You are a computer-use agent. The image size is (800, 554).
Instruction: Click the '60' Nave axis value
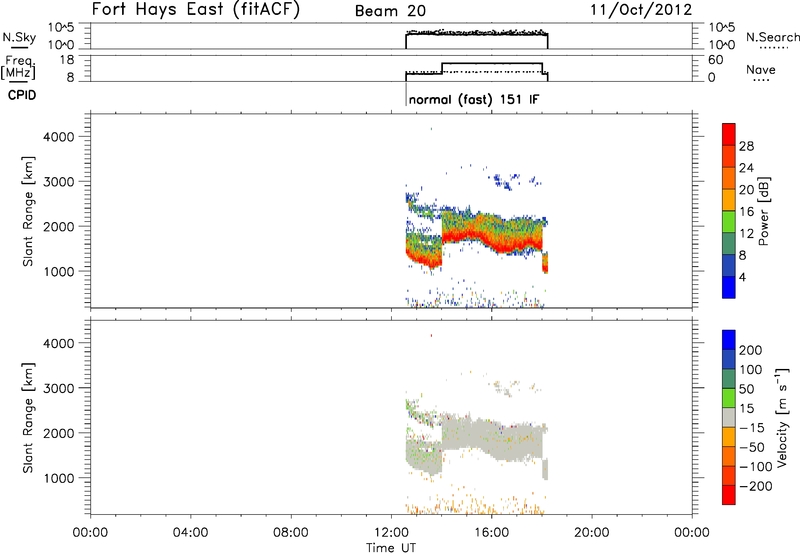tap(716, 60)
